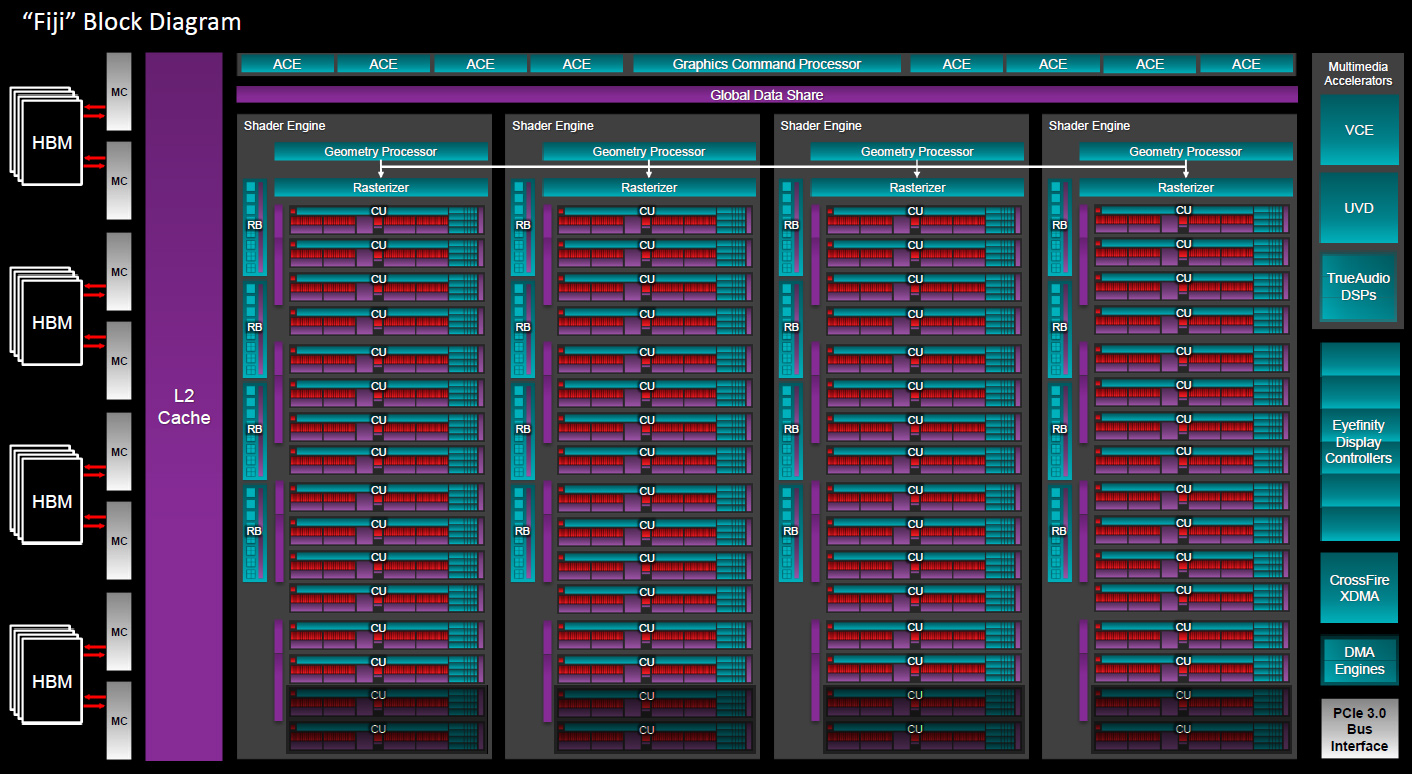Image resolution: width=1412 pixels, height=774 pixels.
Task: Click the Rasterizer in the leftmost Shader Engine
Action: 381,188
